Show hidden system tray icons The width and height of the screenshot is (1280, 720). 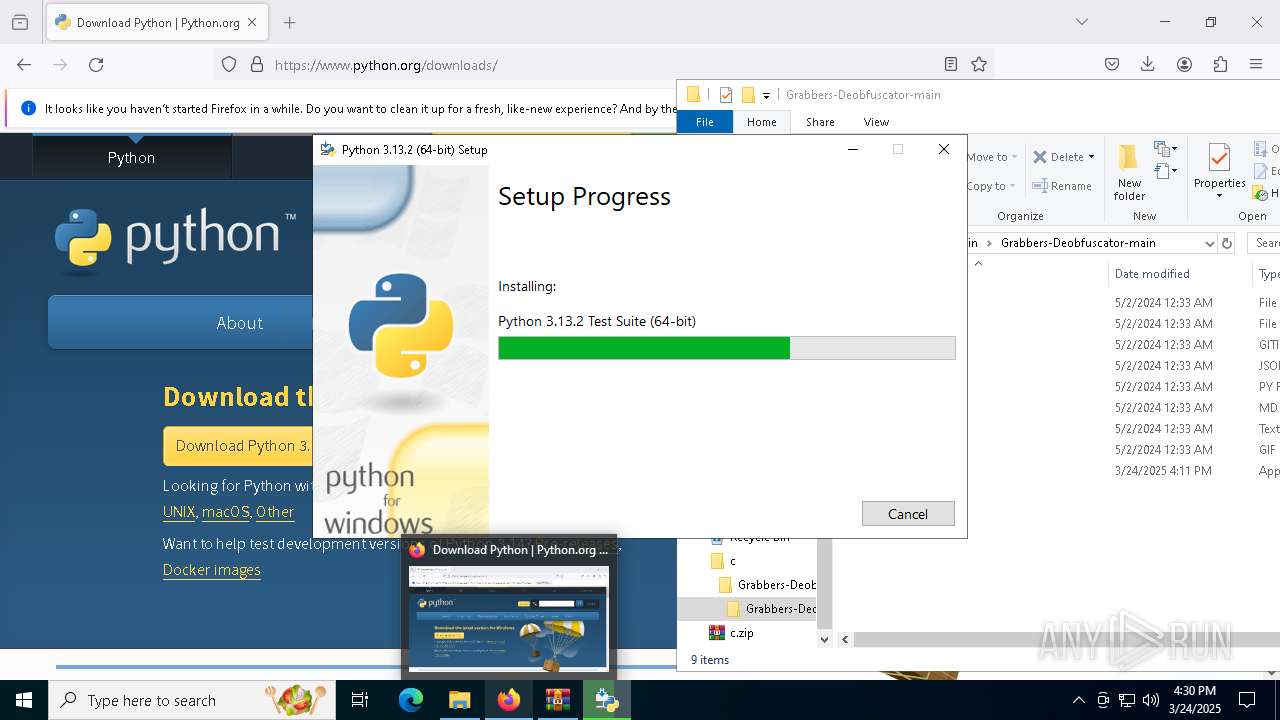point(1078,700)
